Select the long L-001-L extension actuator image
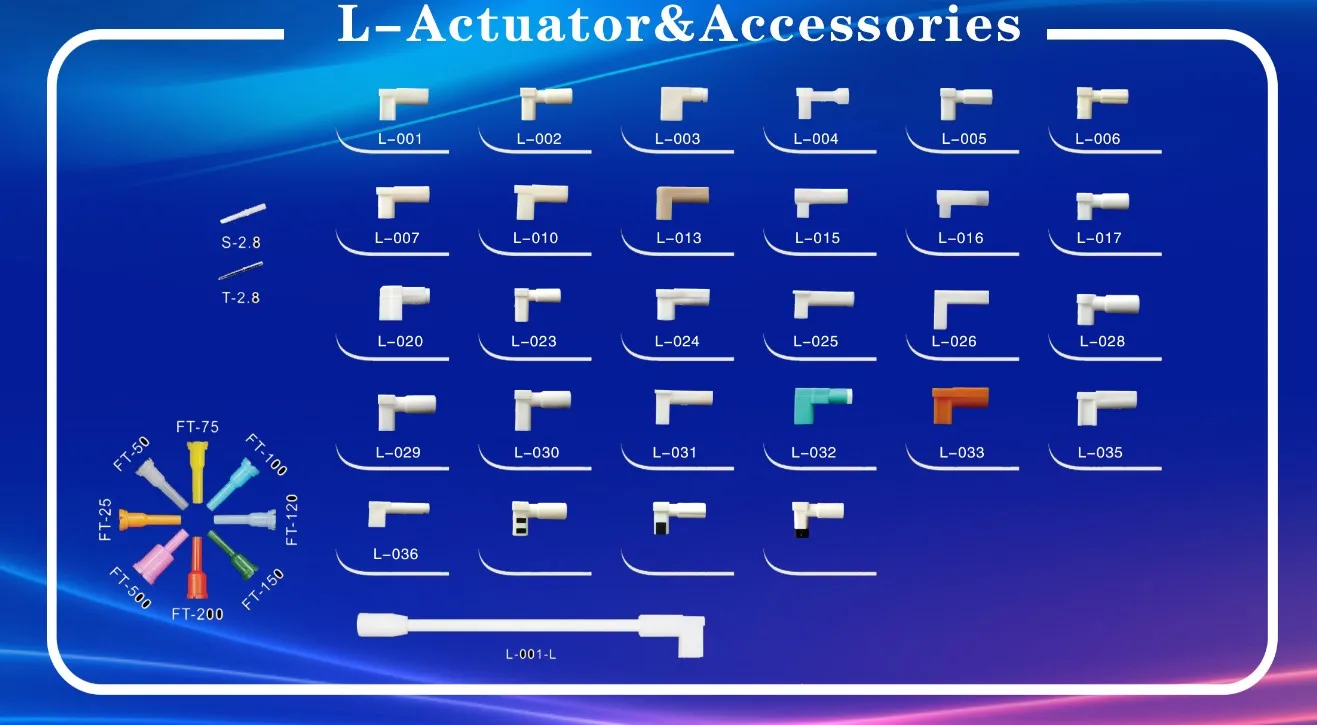 (x=531, y=635)
